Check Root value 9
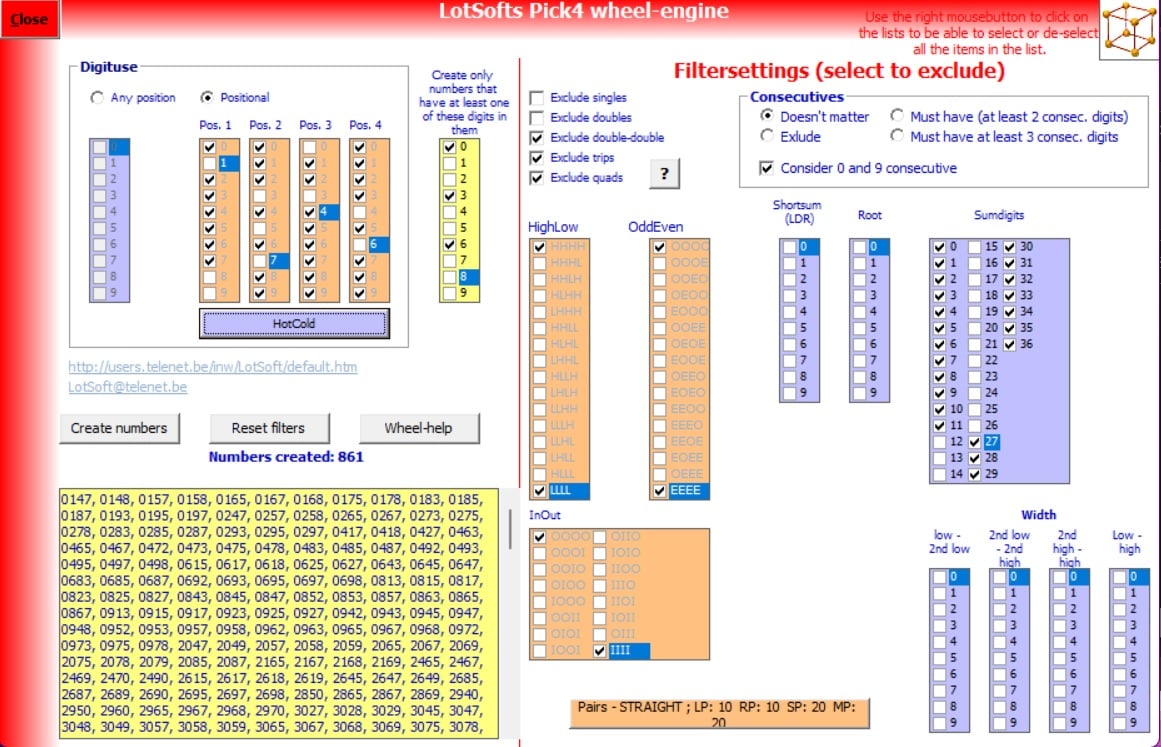The height and width of the screenshot is (747, 1161). (859, 393)
